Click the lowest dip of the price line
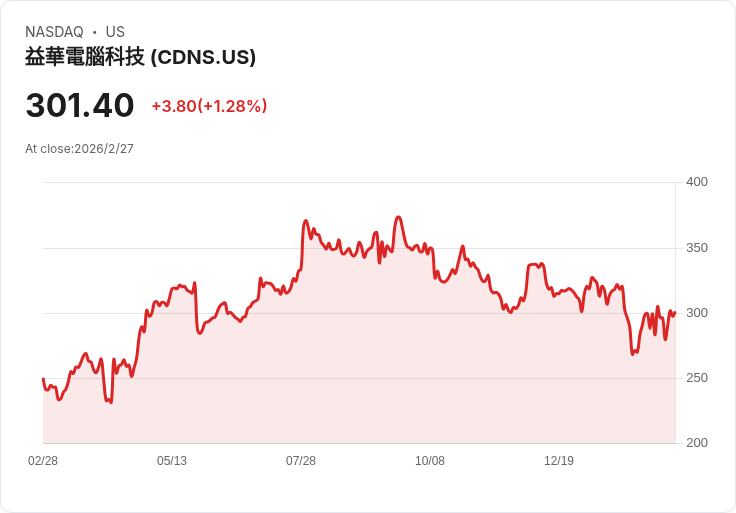This screenshot has width=736, height=513. [111, 402]
